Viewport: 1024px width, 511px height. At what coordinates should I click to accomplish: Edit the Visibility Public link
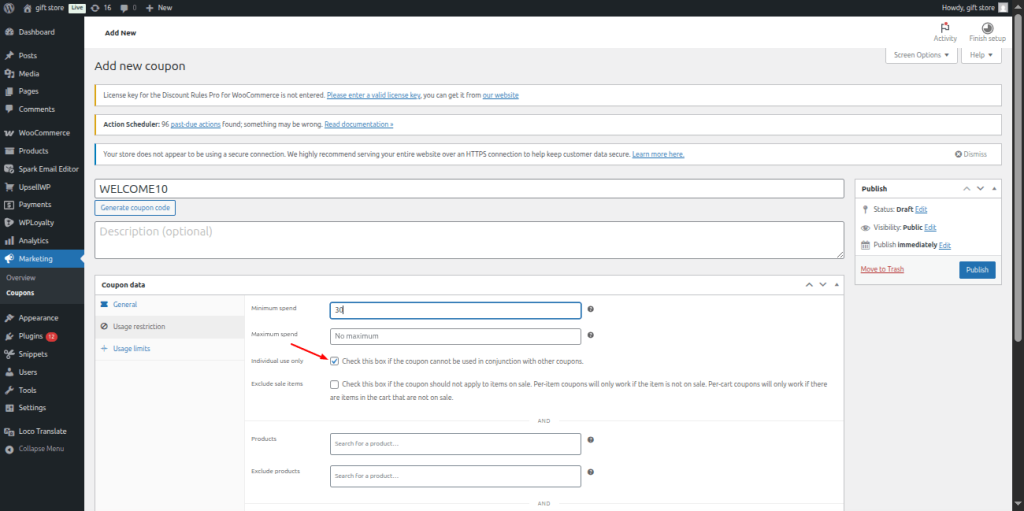click(930, 227)
